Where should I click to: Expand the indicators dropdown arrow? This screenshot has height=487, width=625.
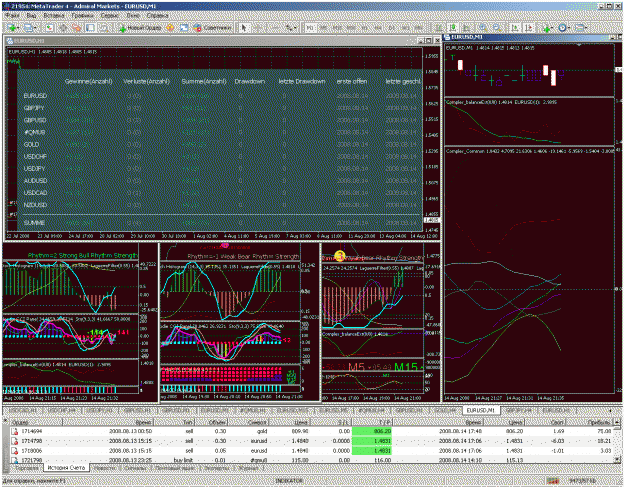(x=553, y=28)
